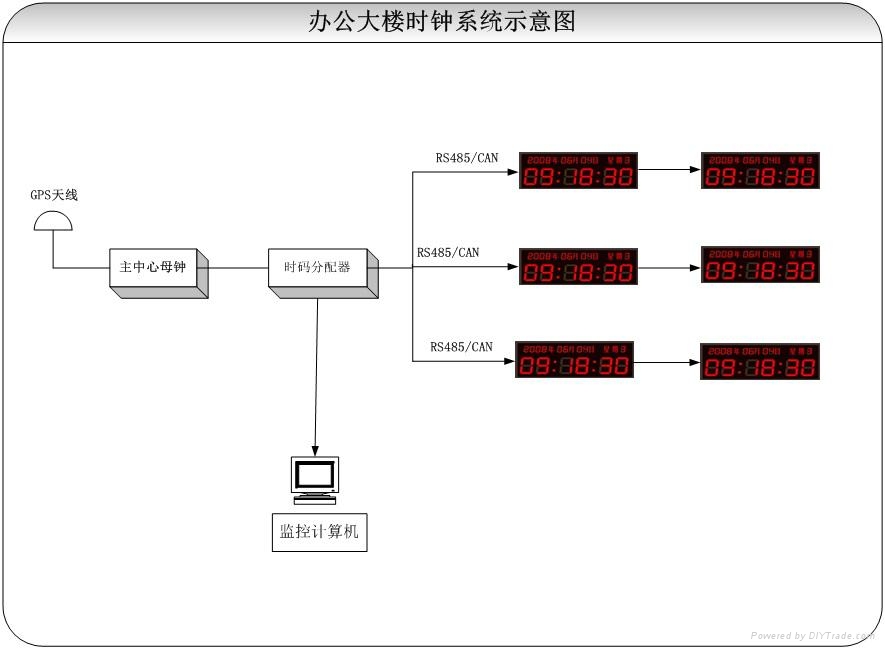Viewport: 885px width, 649px height.
Task: Select the 主中心母钟 box
Action: [x=159, y=273]
